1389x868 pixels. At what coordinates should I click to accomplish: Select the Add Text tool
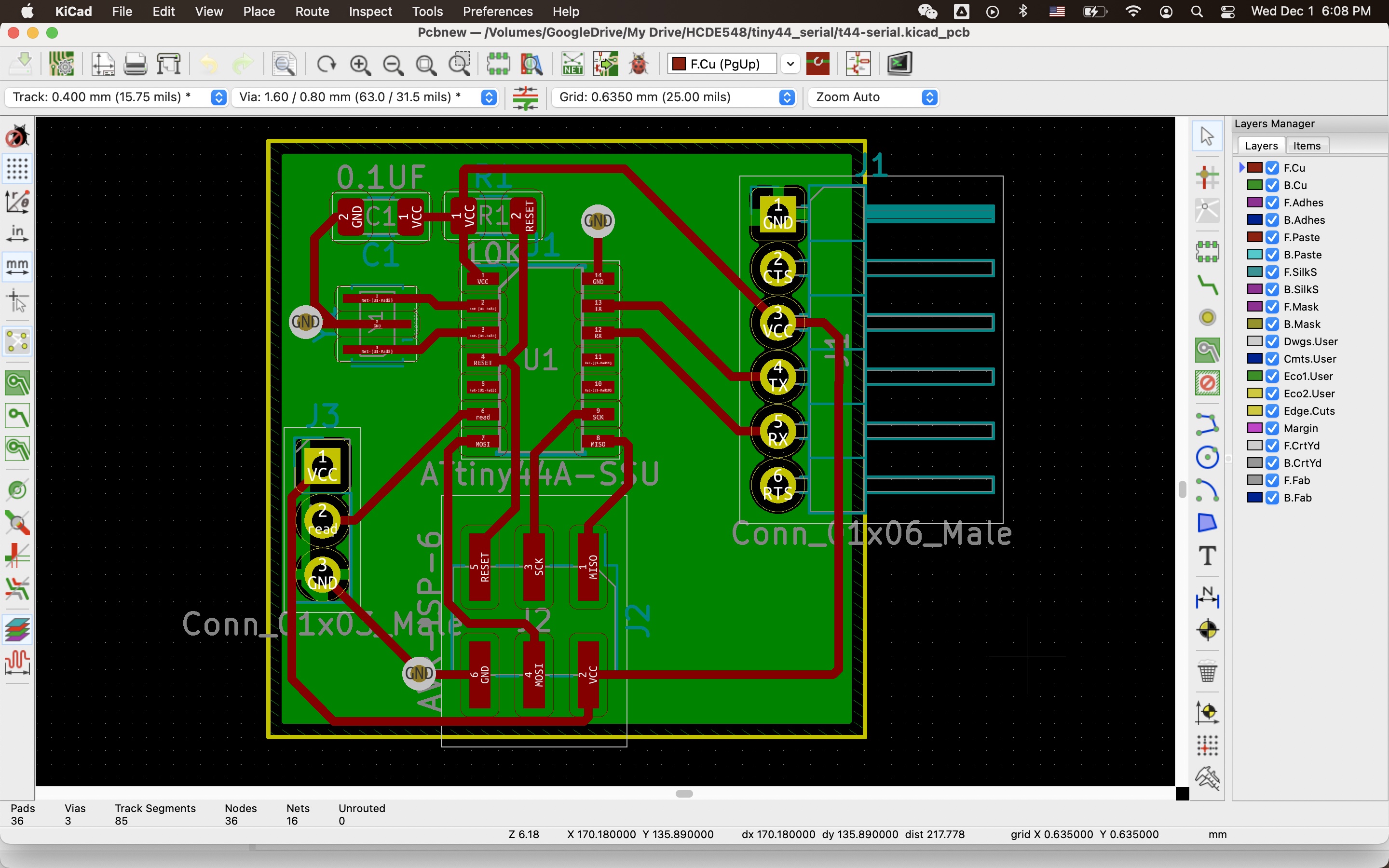(x=1208, y=555)
